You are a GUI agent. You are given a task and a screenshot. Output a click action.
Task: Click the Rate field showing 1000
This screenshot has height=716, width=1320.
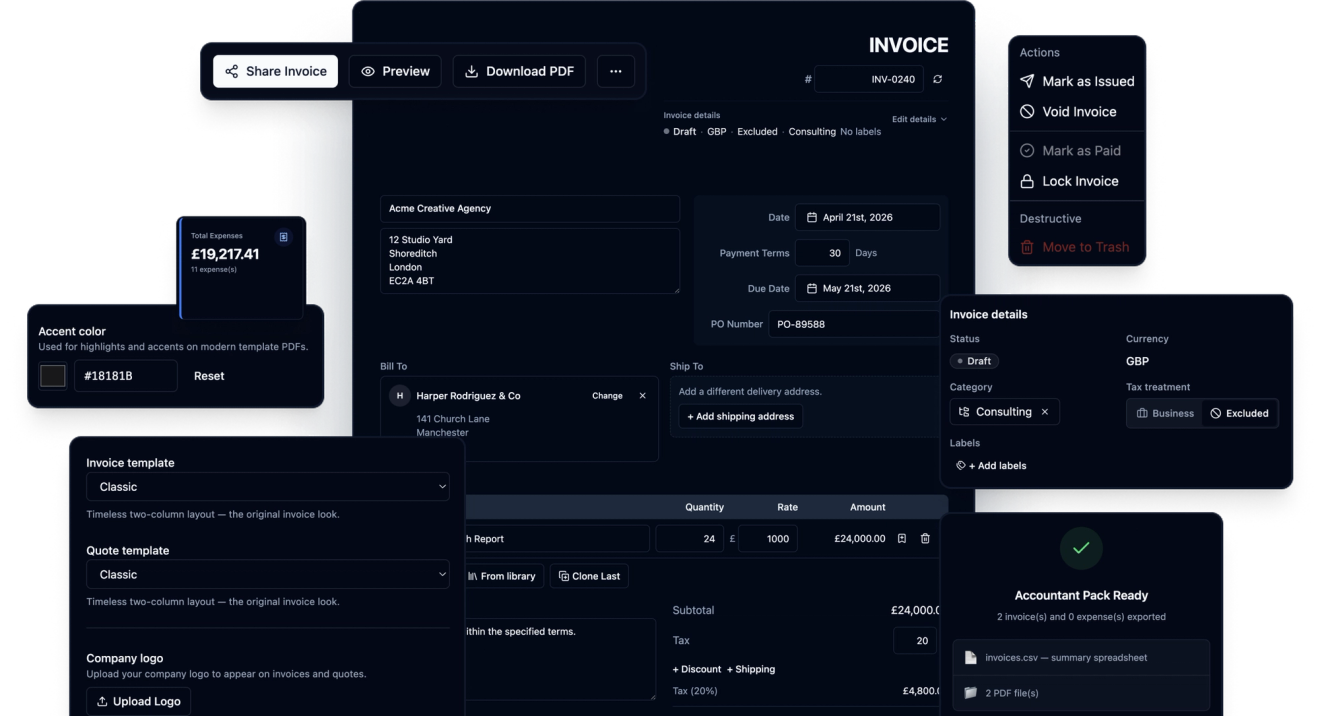(x=767, y=538)
